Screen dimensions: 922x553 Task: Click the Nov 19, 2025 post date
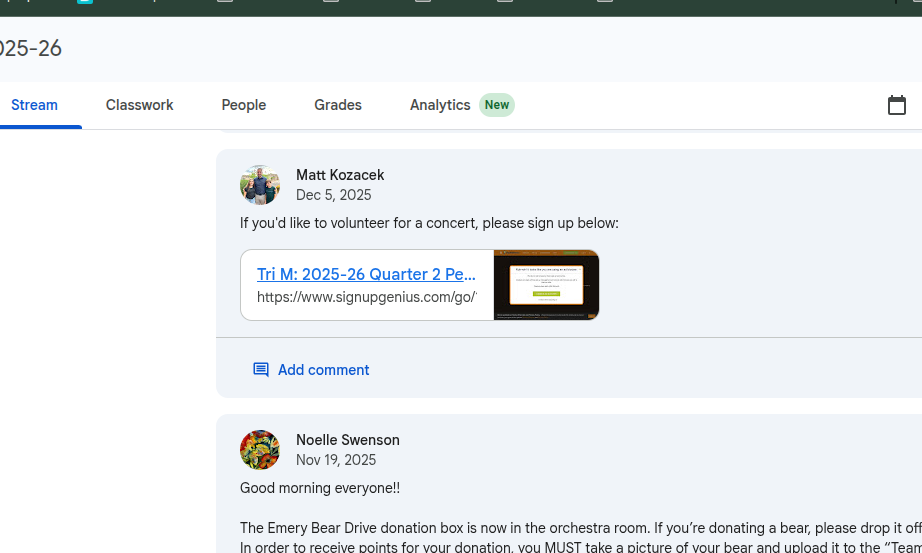336,460
